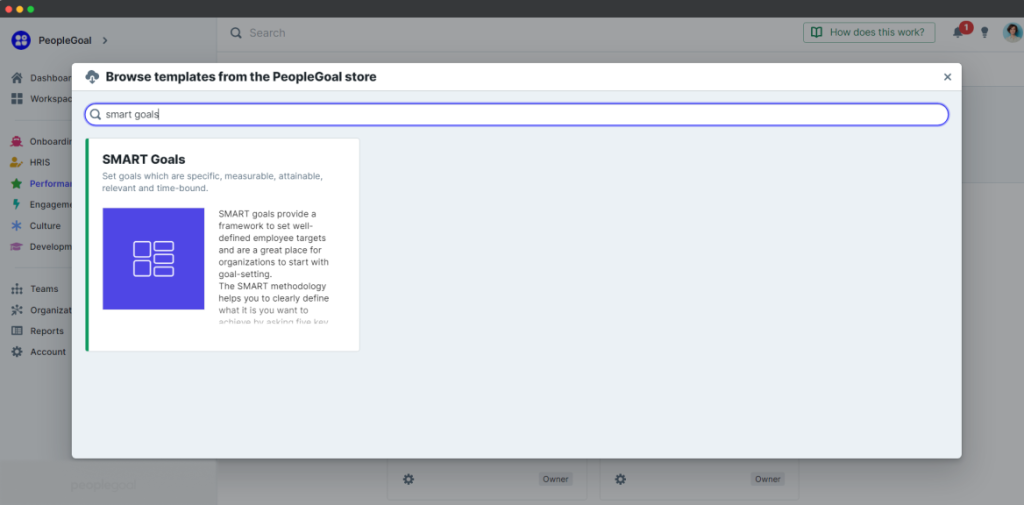This screenshot has width=1024, height=505.
Task: Open Engagement in the sidebar
Action: click(41, 204)
